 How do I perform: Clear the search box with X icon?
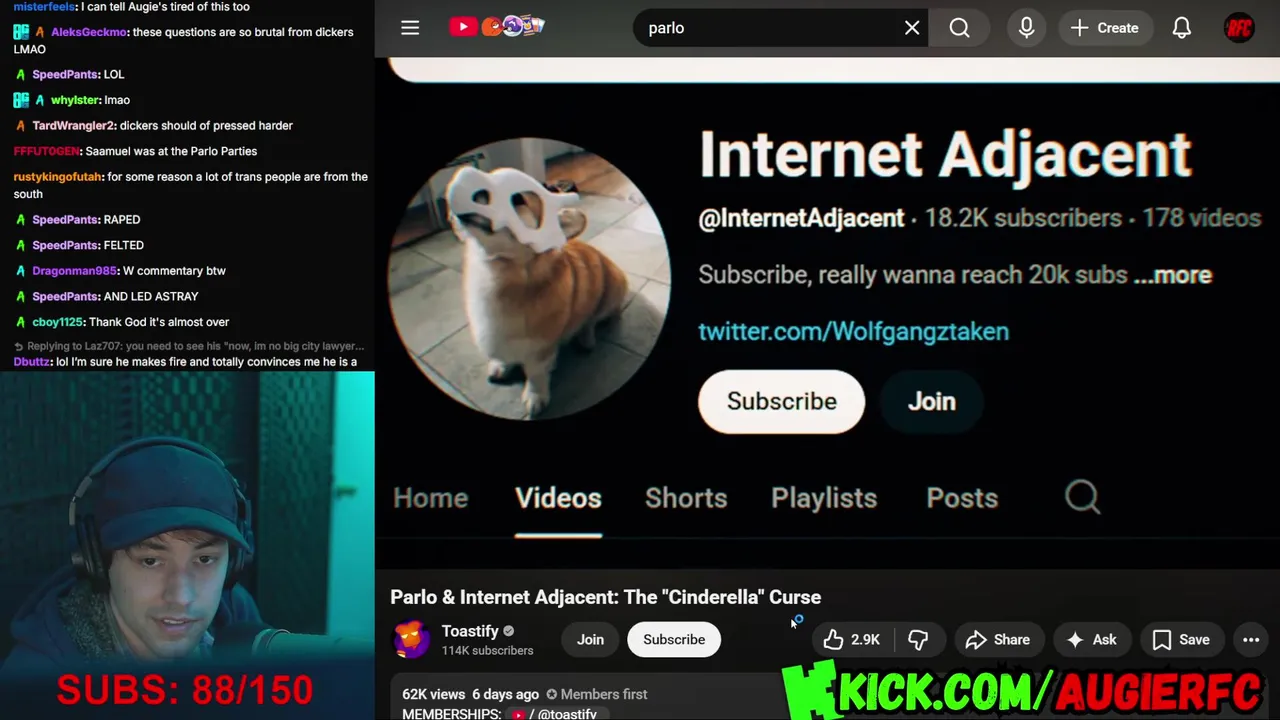(x=912, y=28)
